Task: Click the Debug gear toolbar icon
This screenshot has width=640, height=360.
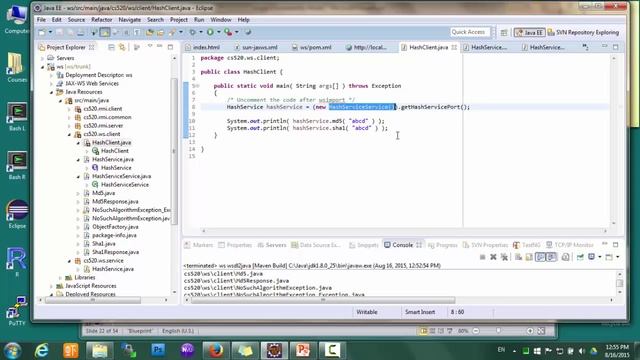Action: pos(192,32)
